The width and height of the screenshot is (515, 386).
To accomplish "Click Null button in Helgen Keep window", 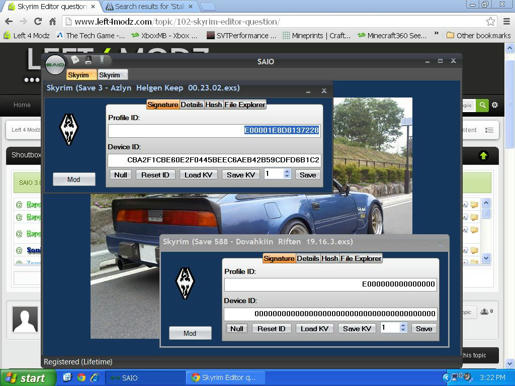I will pyautogui.click(x=120, y=175).
